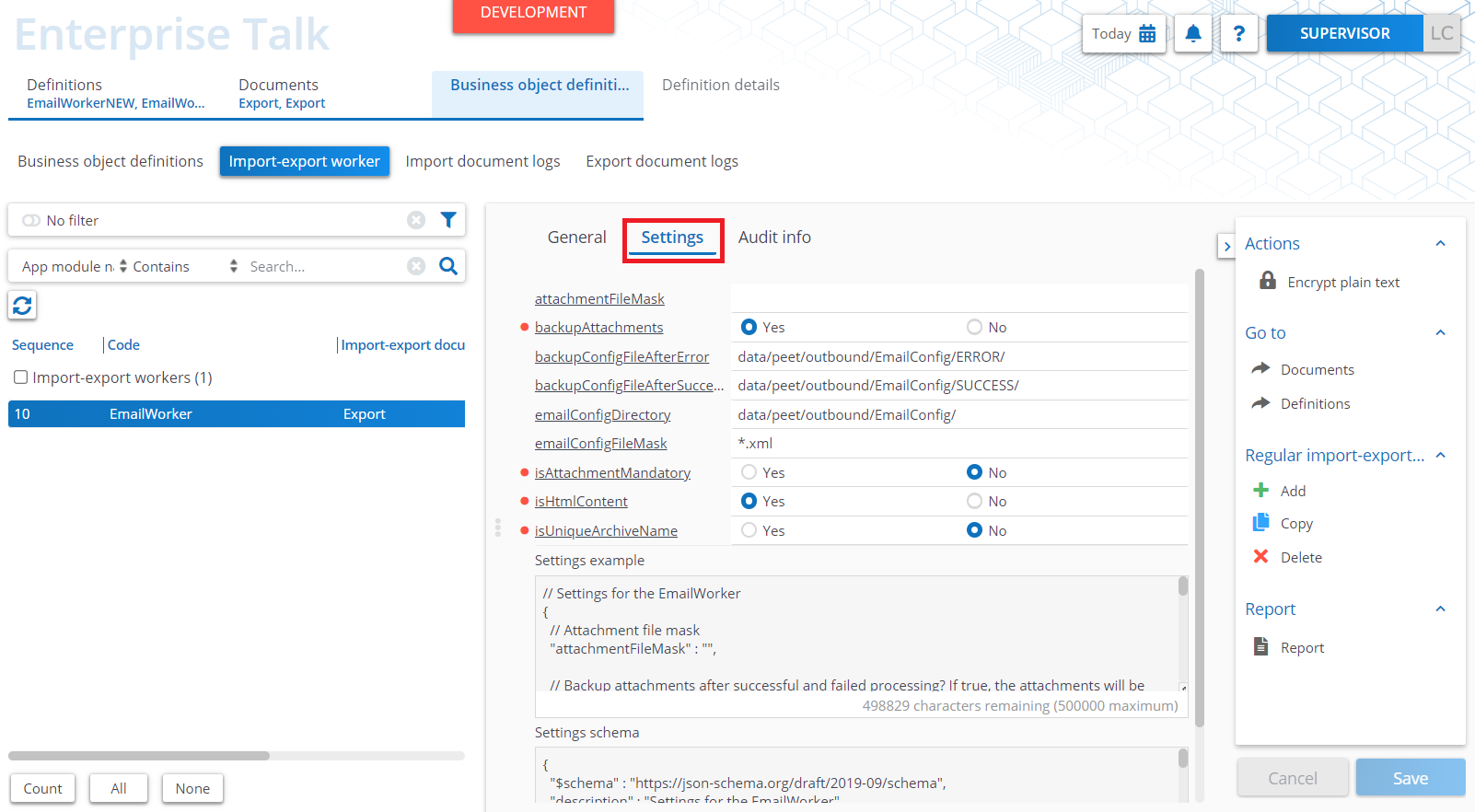Open help question mark
Viewport: 1475px width, 812px height.
(1239, 34)
